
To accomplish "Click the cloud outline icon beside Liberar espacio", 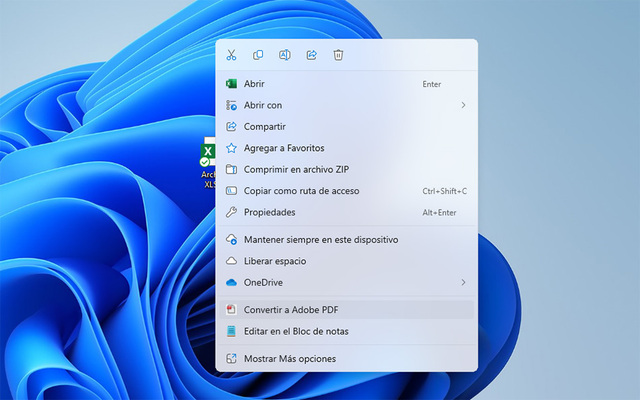I will 231,261.
